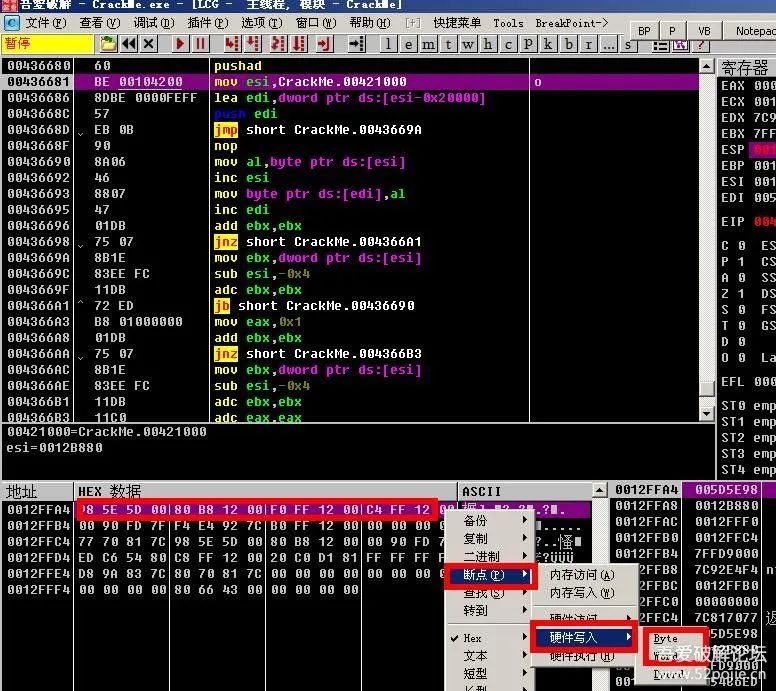776x691 pixels.
Task: Open the Memory map 'm' button
Action: point(429,43)
